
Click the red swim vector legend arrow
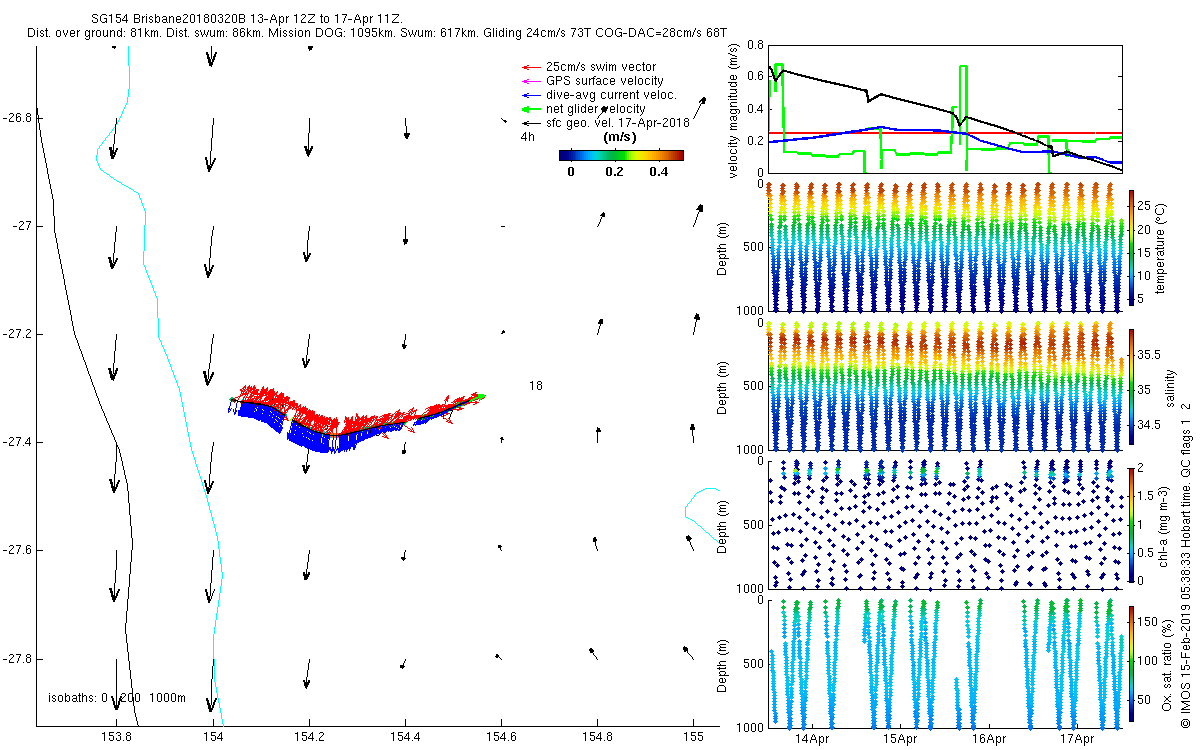[x=527, y=67]
